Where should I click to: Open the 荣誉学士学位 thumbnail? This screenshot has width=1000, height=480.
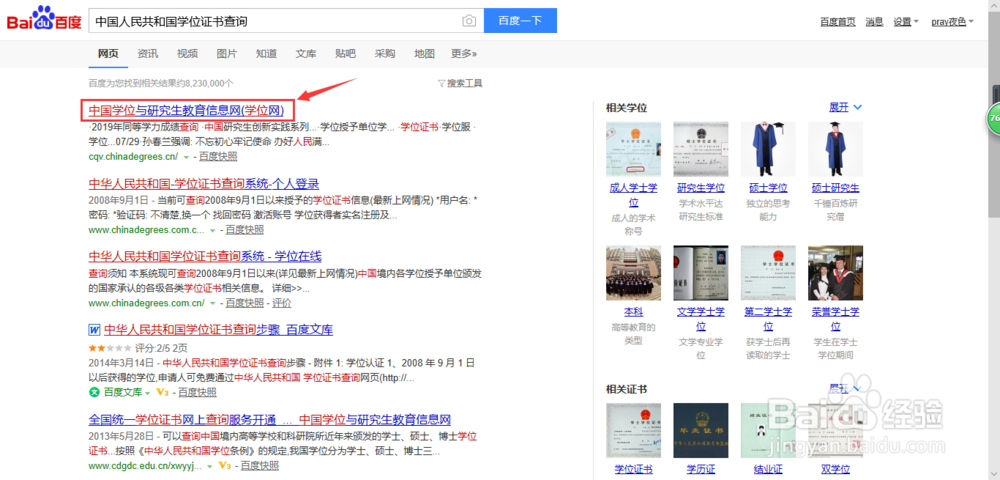point(835,273)
